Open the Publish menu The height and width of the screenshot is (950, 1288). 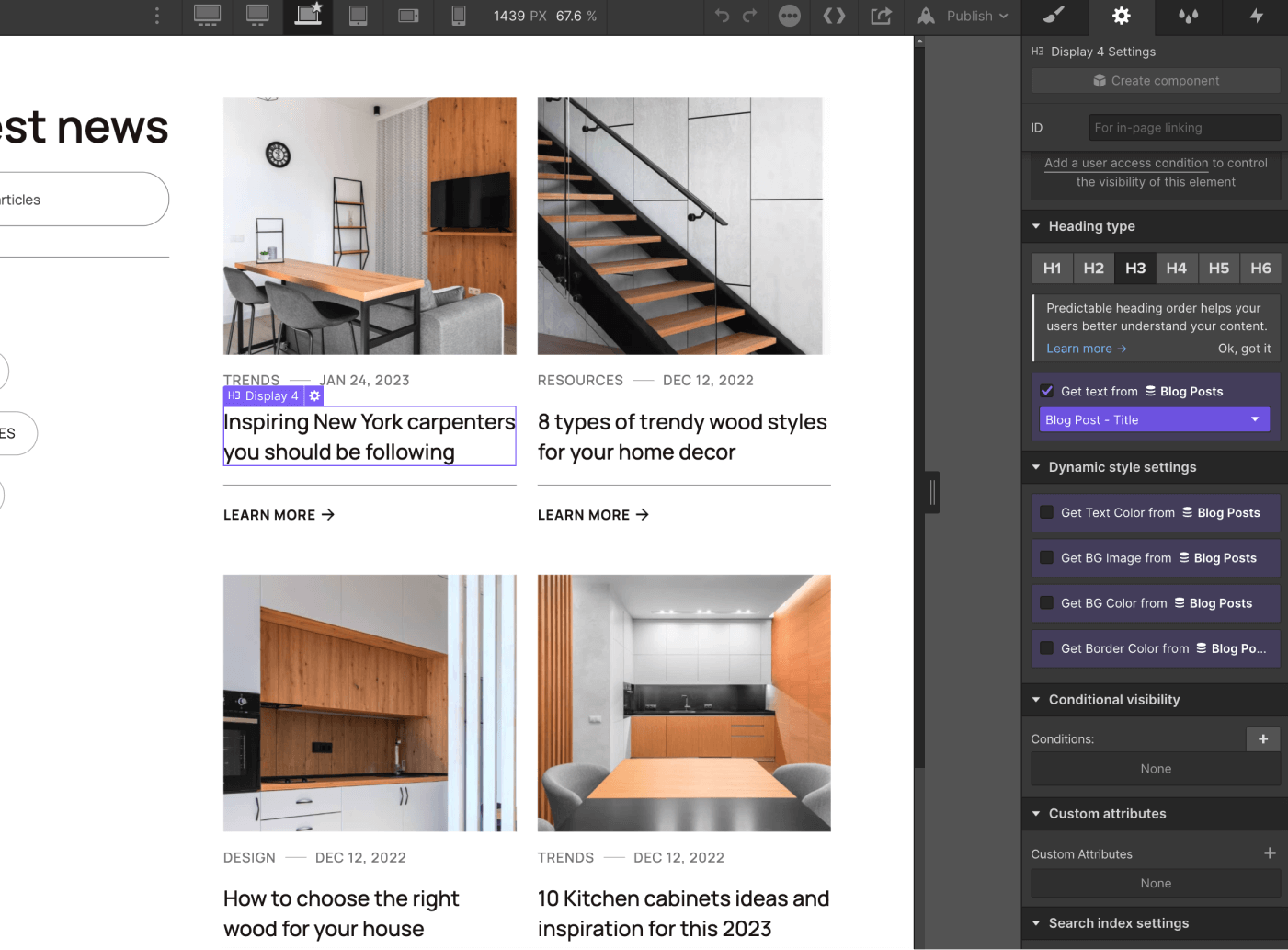[x=963, y=16]
